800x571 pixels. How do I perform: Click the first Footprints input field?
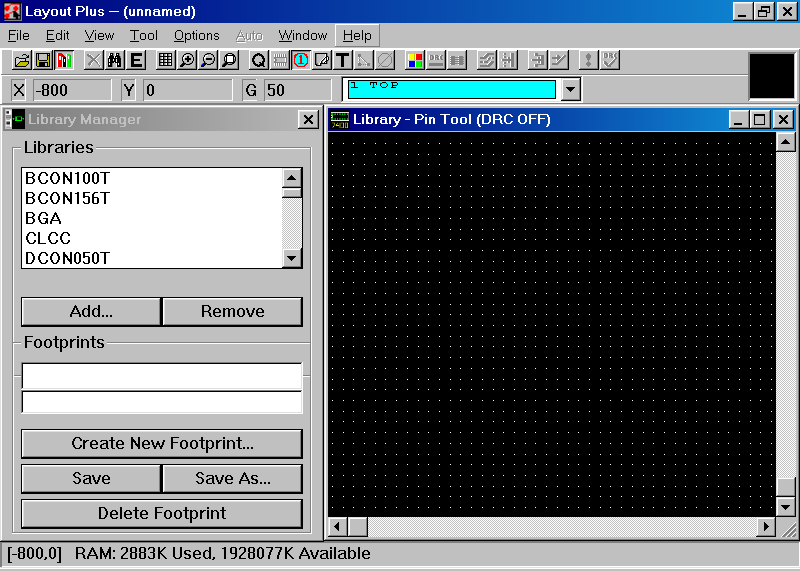point(162,377)
